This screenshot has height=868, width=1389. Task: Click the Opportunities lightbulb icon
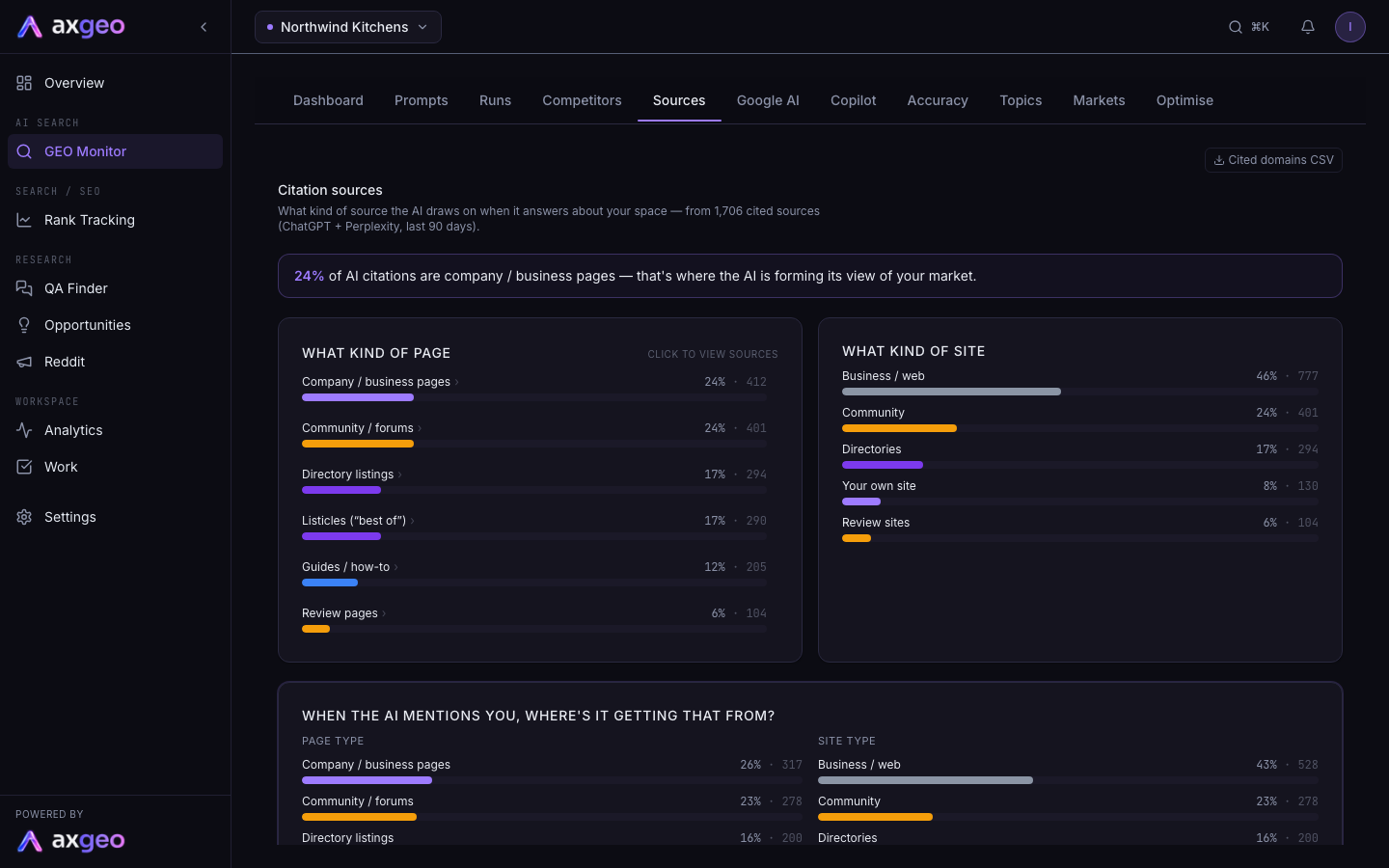point(24,325)
